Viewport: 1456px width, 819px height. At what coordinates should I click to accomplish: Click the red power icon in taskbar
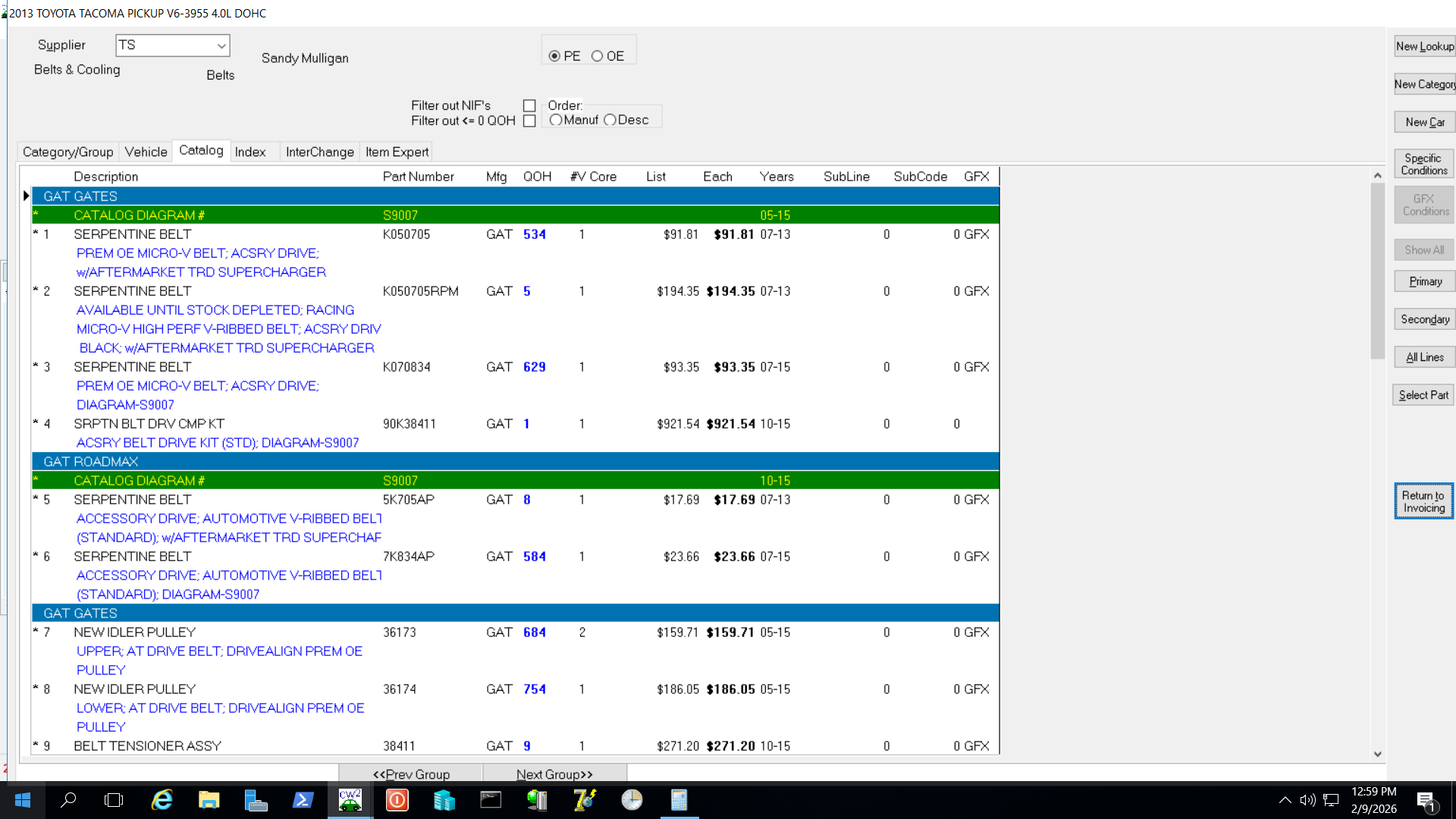(397, 800)
